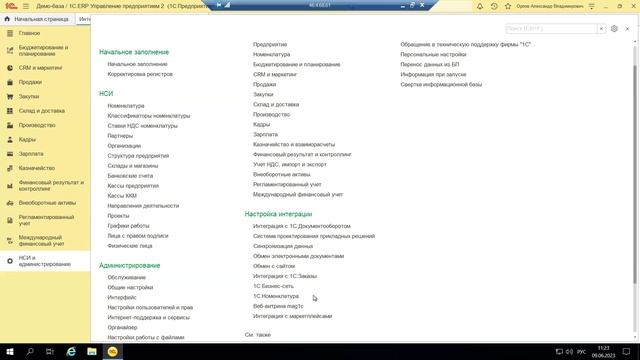This screenshot has height=360, width=640.
Task: Open Синхронизация данных link
Action: pyautogui.click(x=283, y=246)
